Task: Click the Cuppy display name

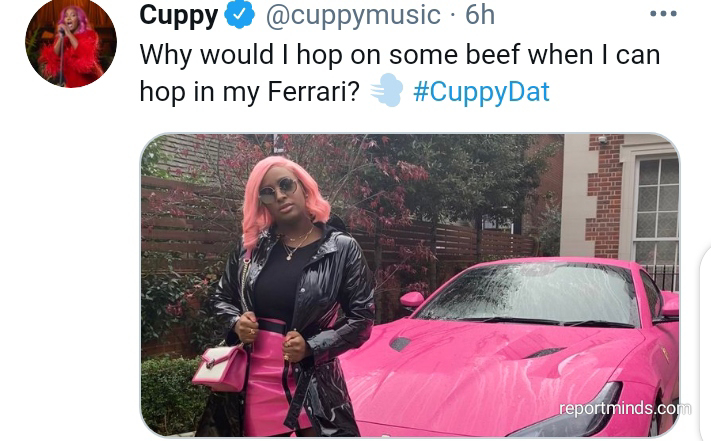Action: [x=179, y=16]
